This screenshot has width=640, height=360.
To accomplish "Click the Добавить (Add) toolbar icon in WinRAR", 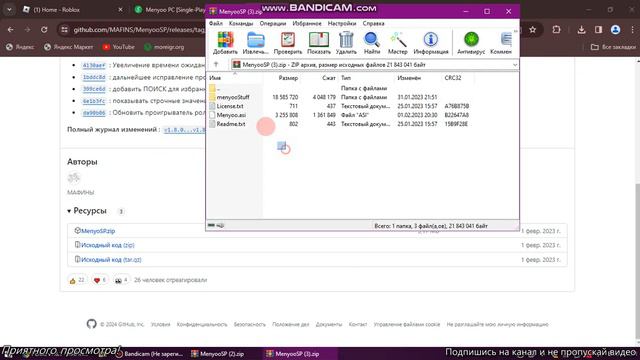I will coord(225,43).
